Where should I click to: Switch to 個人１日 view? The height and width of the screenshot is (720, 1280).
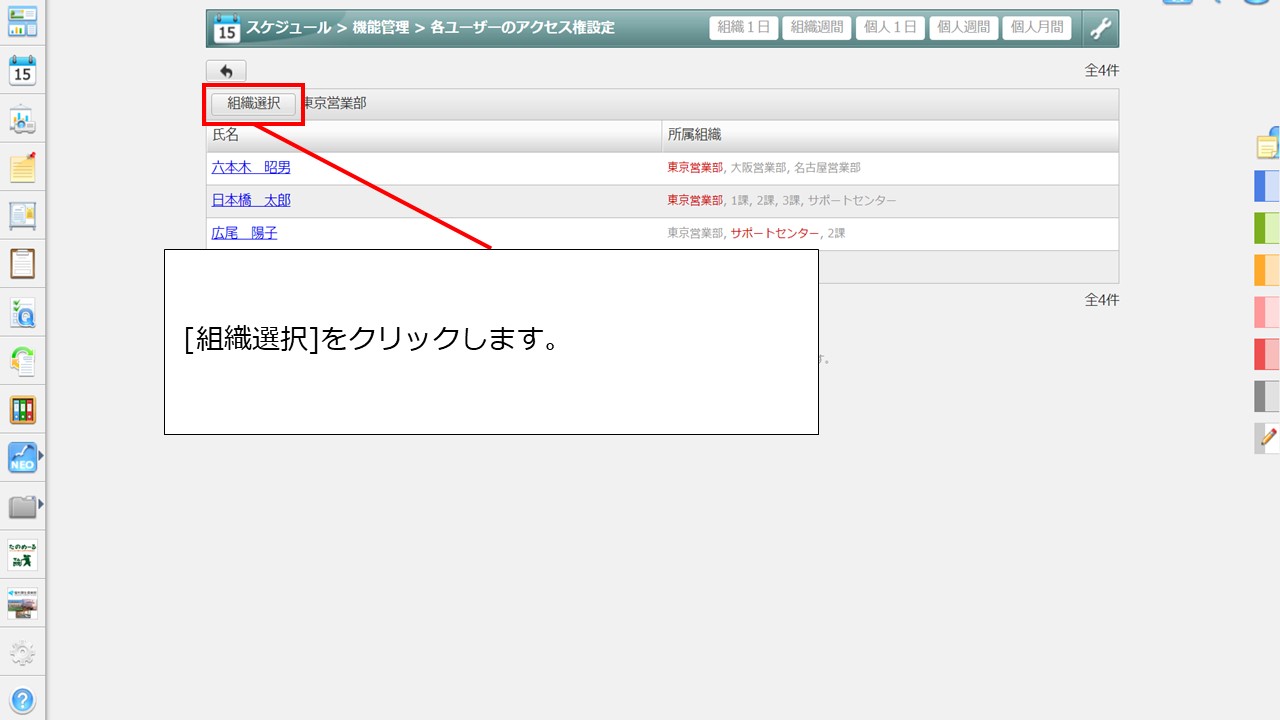tap(890, 28)
